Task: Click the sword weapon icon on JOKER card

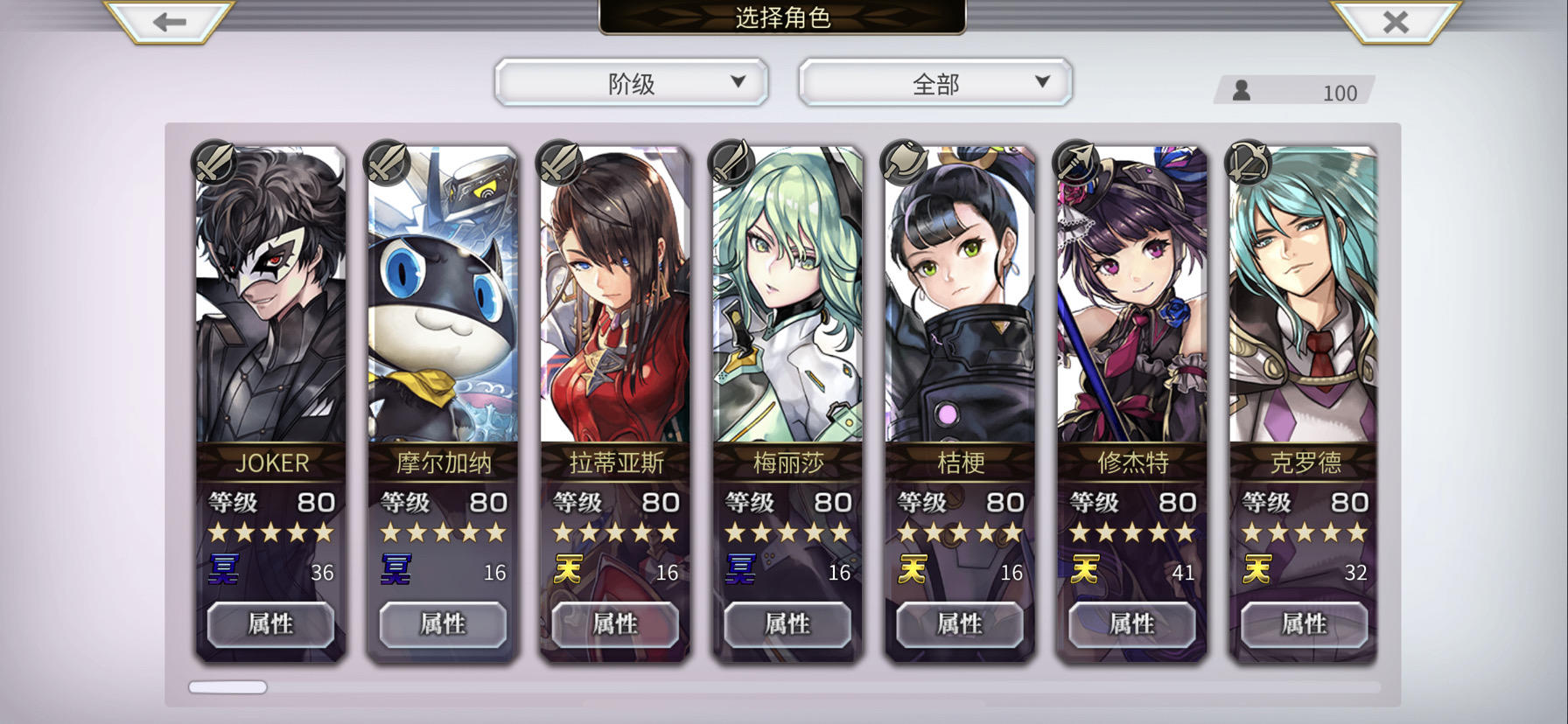Action: click(x=213, y=163)
